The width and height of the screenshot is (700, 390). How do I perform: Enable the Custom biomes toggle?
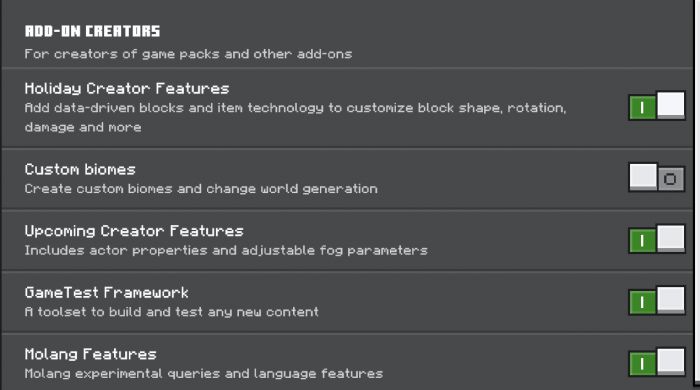(656, 178)
